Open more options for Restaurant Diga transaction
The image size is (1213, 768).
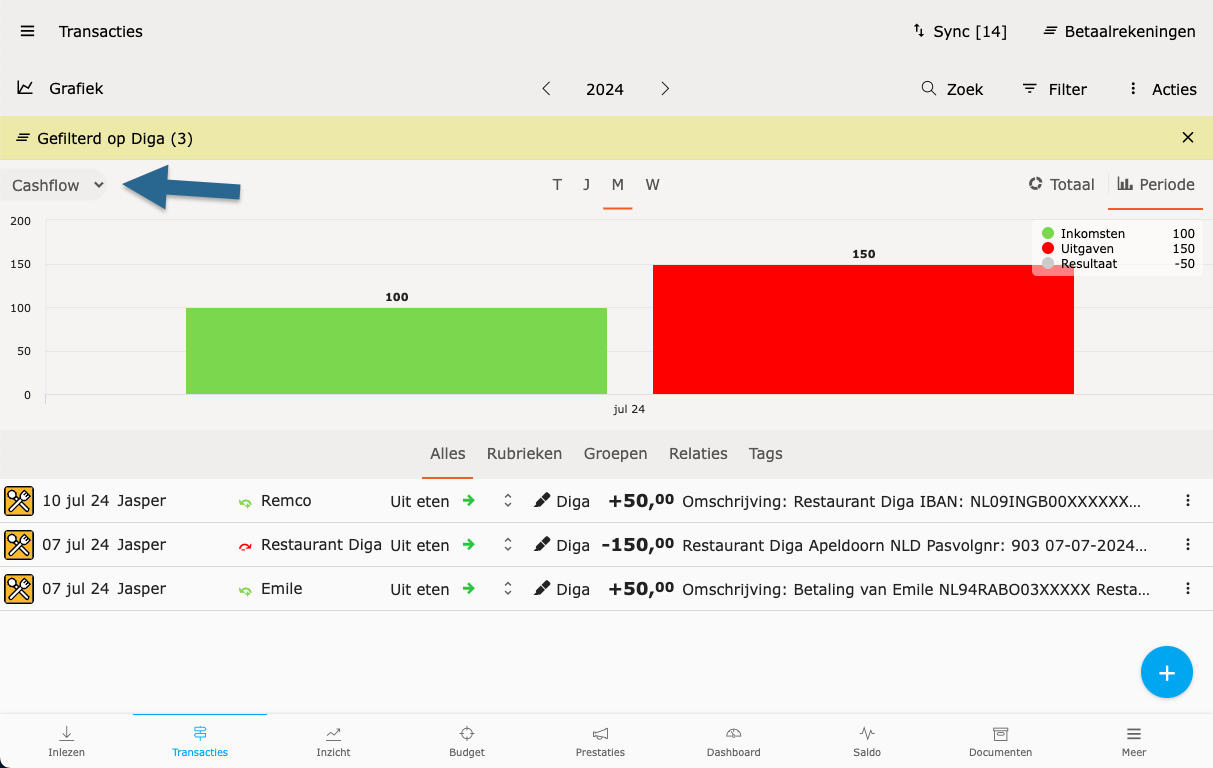pyautogui.click(x=1188, y=545)
